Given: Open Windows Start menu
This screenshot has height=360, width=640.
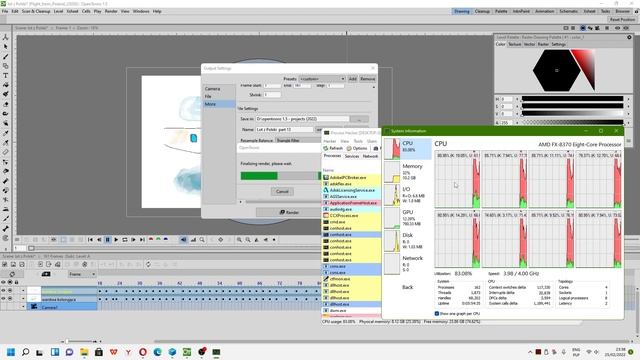Looking at the screenshot, I should [x=11, y=352].
